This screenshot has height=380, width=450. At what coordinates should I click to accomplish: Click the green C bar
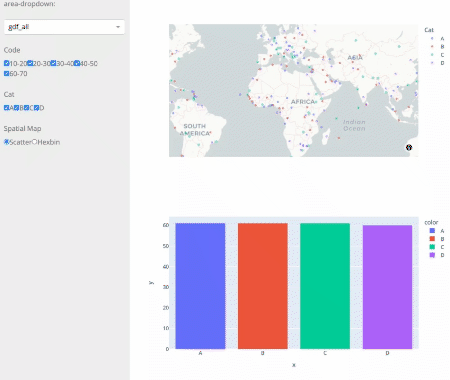coord(325,286)
